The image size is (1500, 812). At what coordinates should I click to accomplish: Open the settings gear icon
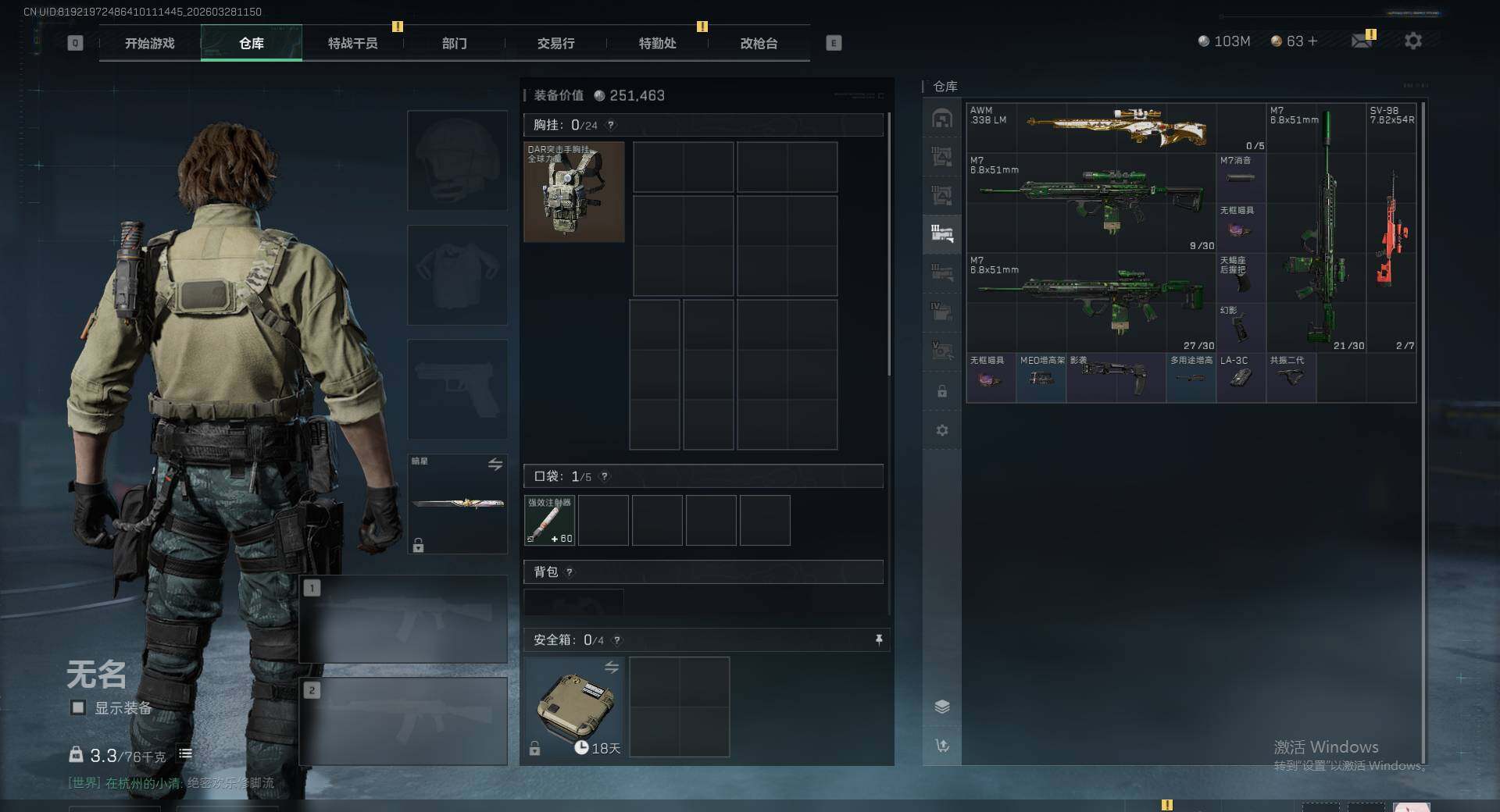[1413, 41]
